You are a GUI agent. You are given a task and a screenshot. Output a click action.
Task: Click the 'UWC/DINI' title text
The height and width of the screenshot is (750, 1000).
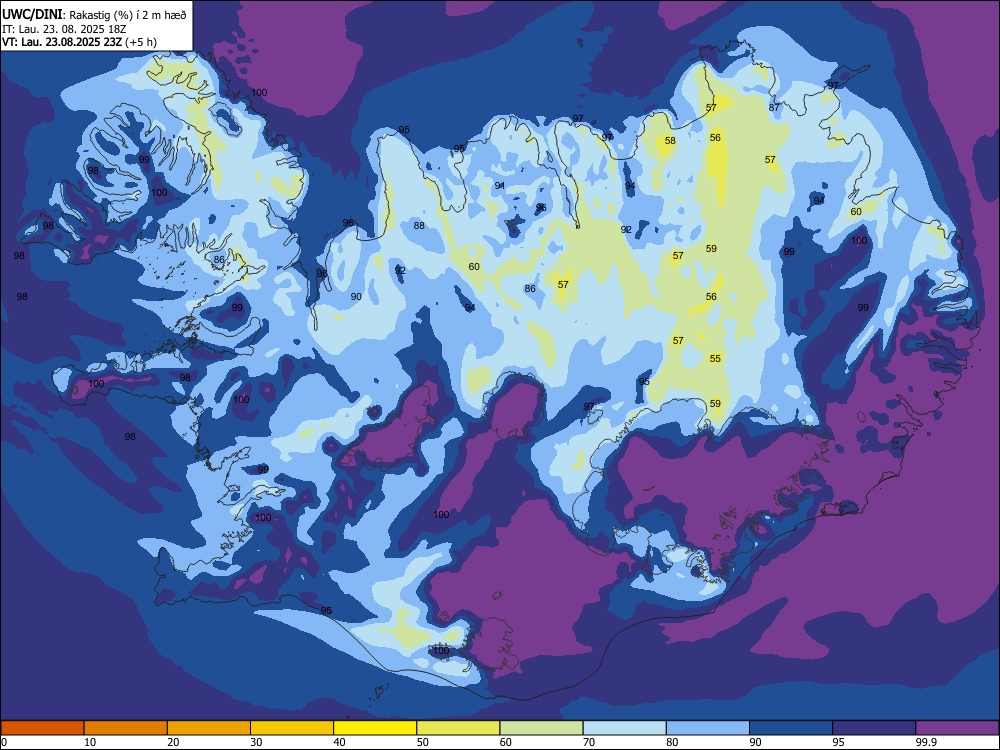32,14
